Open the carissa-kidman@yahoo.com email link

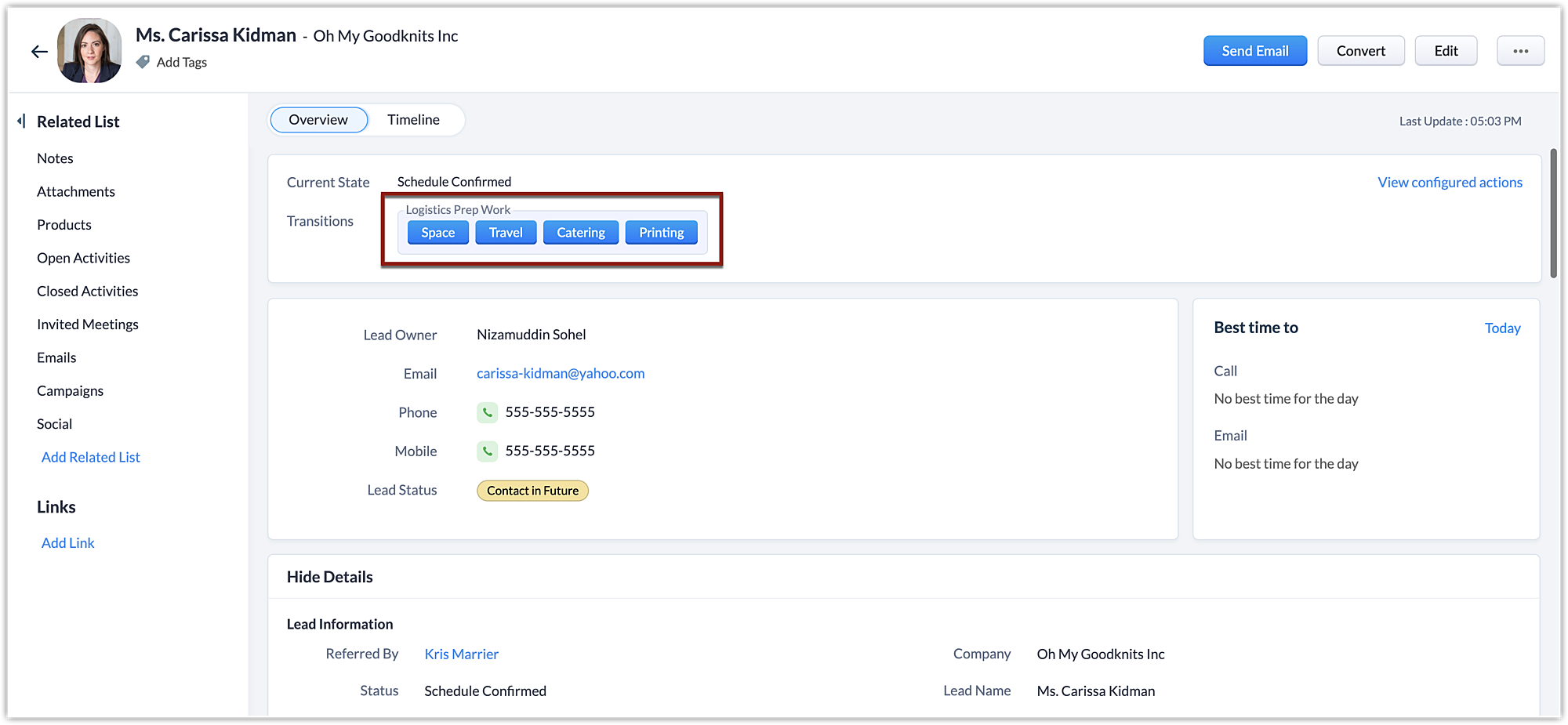click(x=561, y=374)
